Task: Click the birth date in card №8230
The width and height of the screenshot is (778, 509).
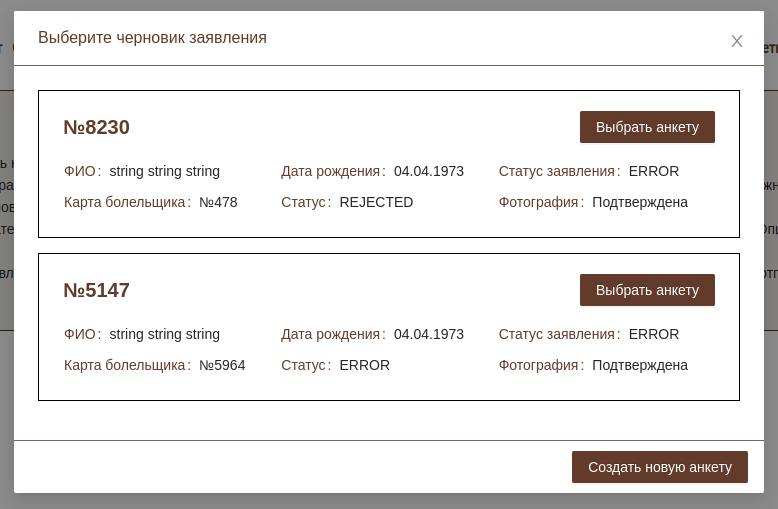Action: 429,171
